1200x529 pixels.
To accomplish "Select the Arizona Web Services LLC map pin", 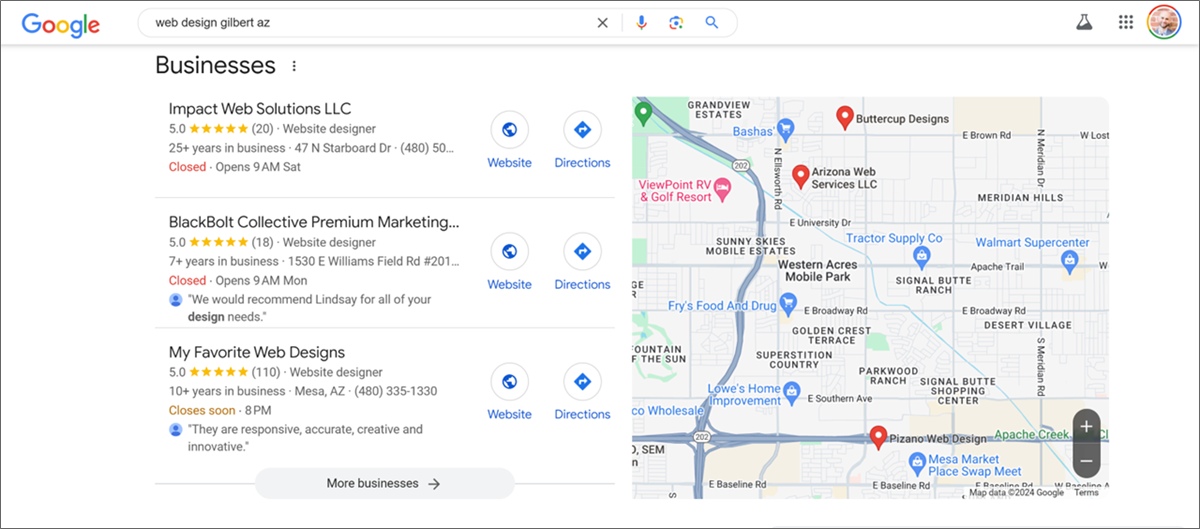I will click(x=800, y=177).
